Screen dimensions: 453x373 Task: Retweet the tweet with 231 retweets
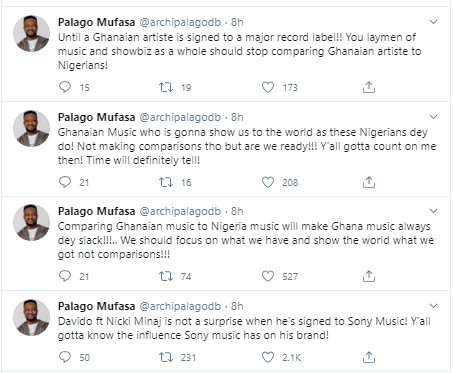[166, 357]
